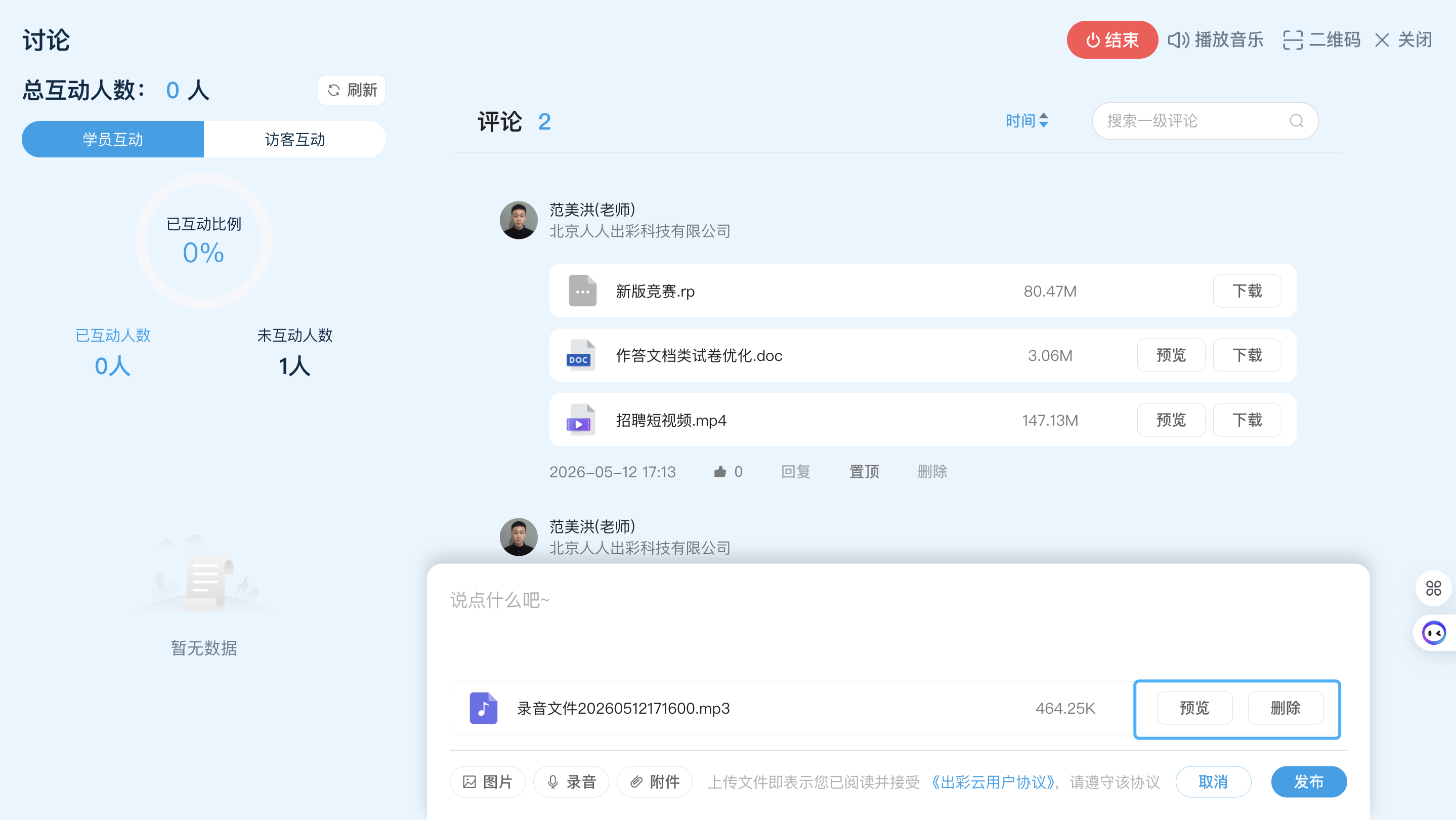Image resolution: width=1456 pixels, height=820 pixels.
Task: Click the 新版竞赛.rp file name
Action: [655, 291]
